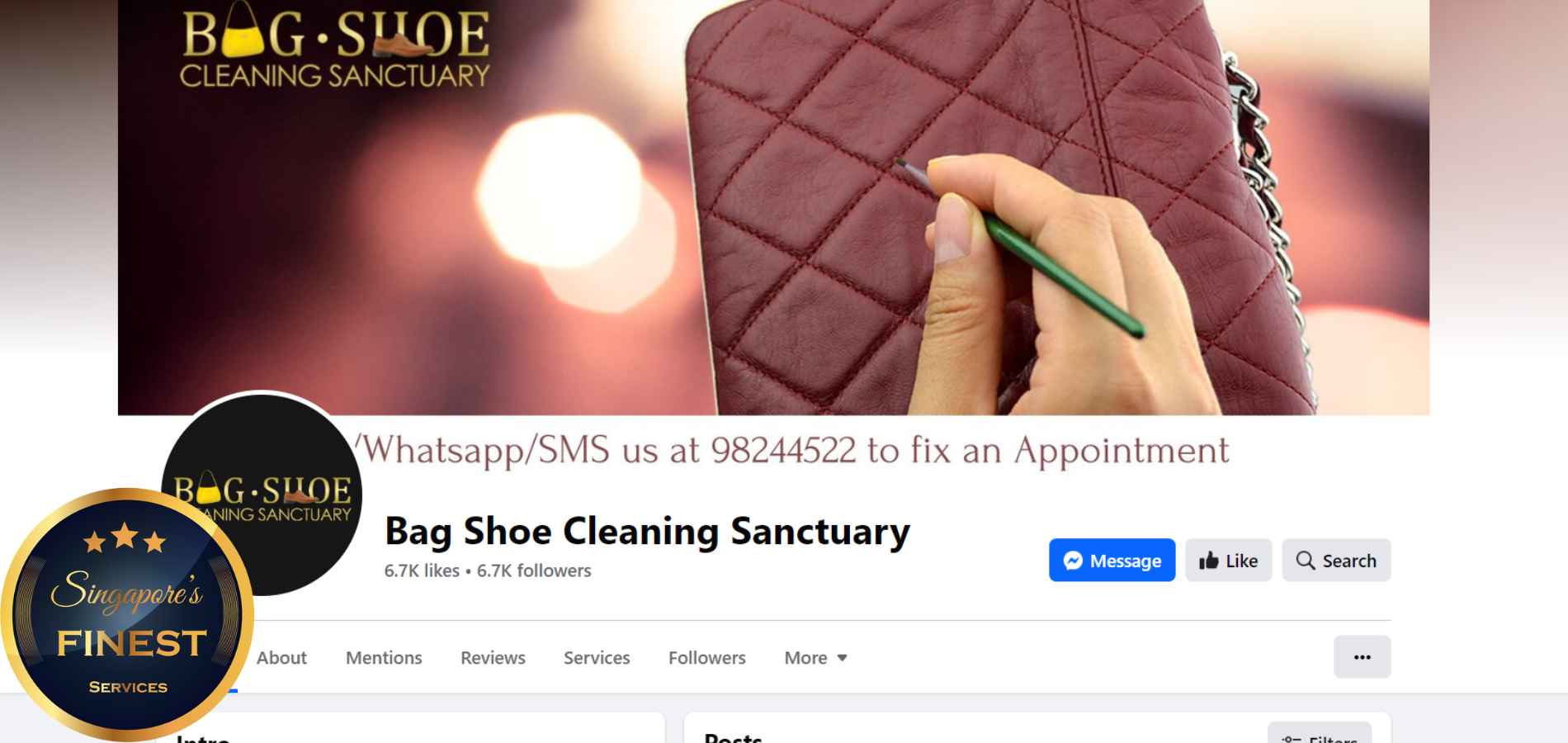Image resolution: width=1568 pixels, height=743 pixels.
Task: Open the Mentions tab
Action: [x=384, y=658]
